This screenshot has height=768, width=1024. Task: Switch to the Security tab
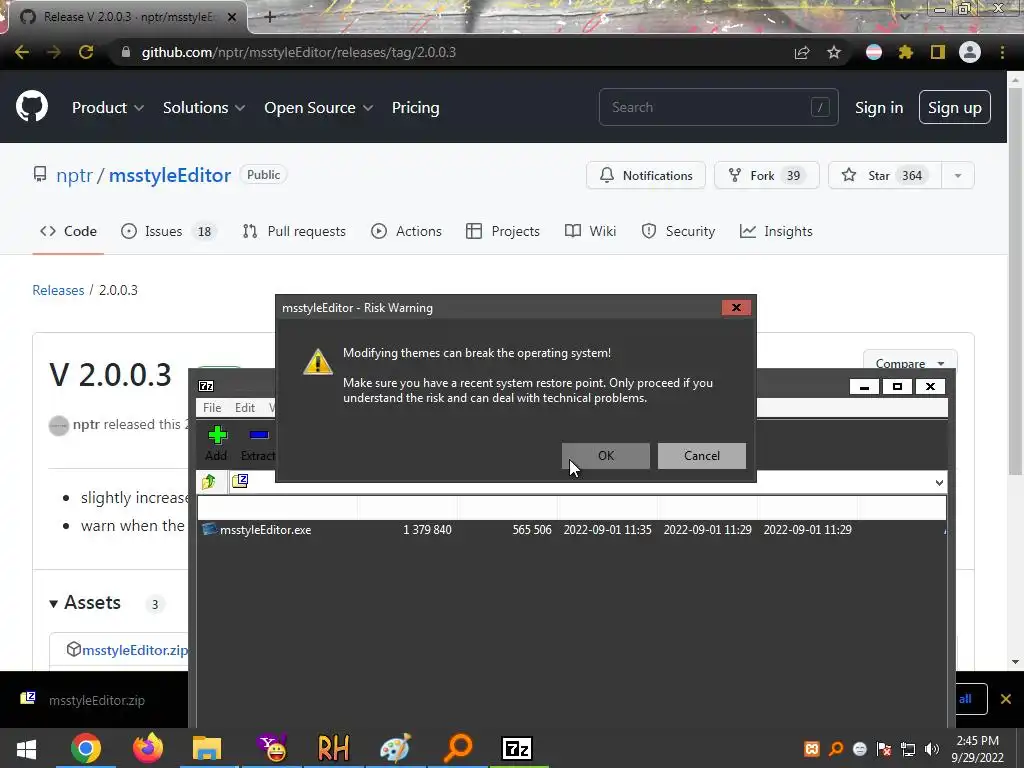(x=678, y=231)
